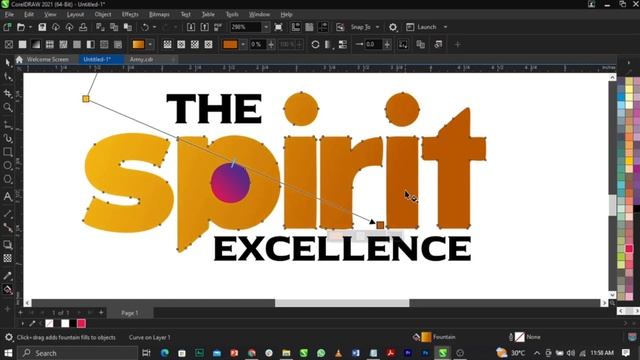Viewport: 640px width, 360px height.
Task: Click the Undo button
Action: (145, 27)
